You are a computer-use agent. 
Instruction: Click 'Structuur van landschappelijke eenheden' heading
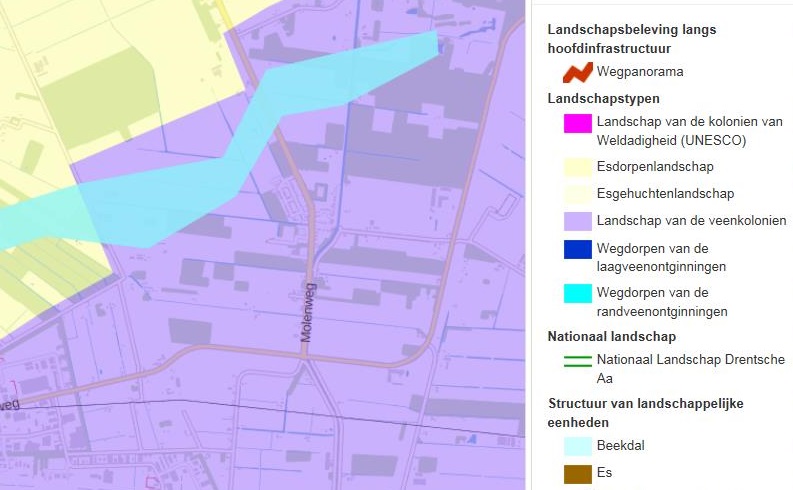coord(645,413)
